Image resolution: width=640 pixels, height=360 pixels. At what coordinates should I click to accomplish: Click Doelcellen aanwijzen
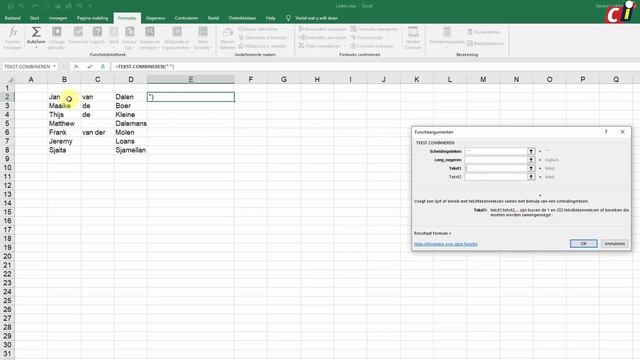click(323, 38)
